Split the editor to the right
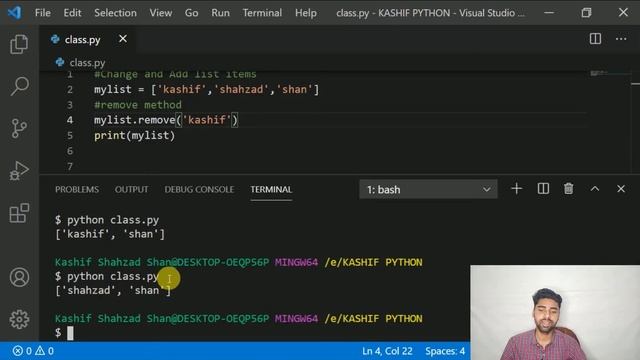 [x=595, y=39]
